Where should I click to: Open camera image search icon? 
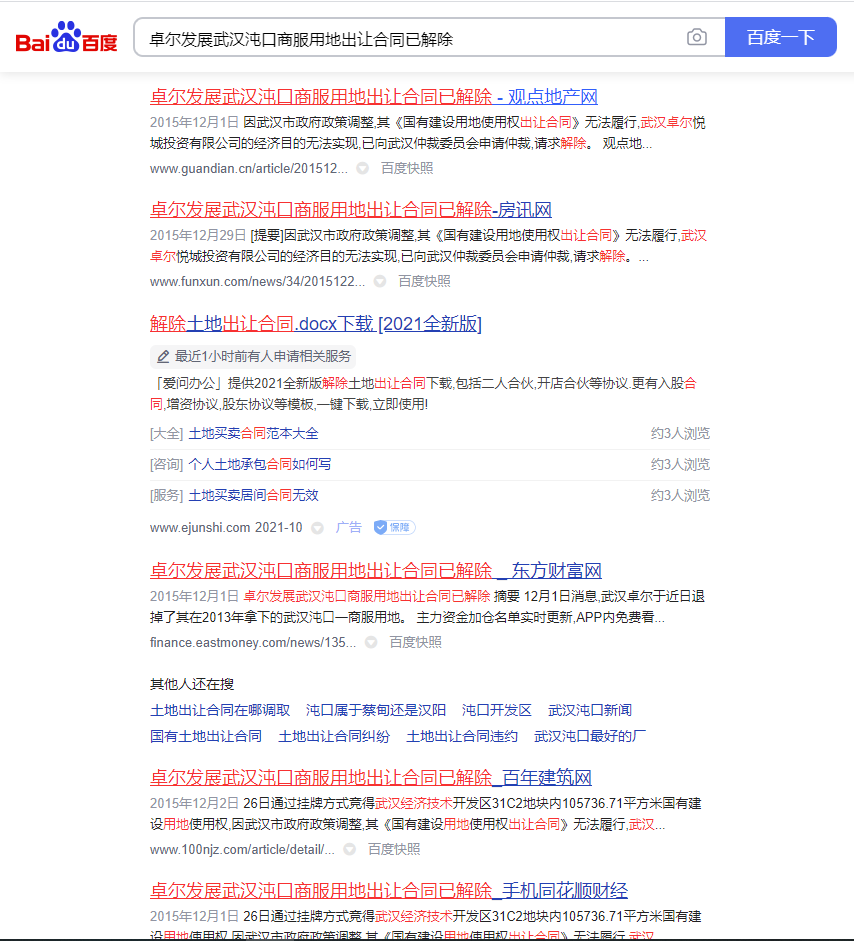(x=696, y=37)
